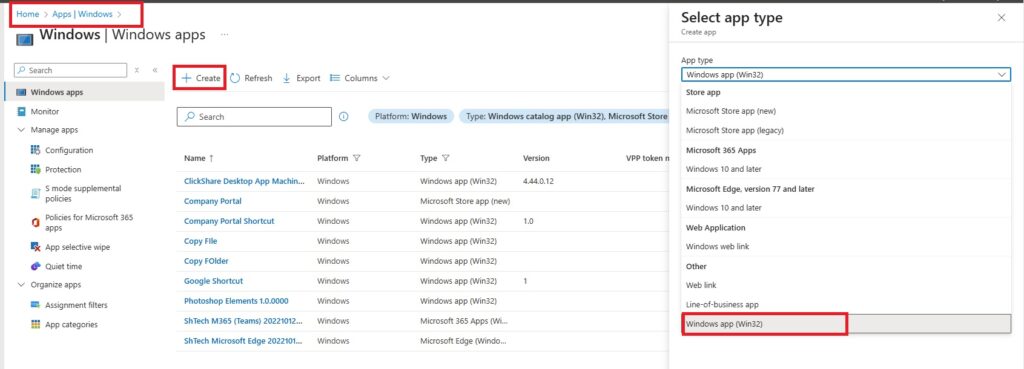This screenshot has height=369, width=1024.
Task: Click the Platform column filter funnel icon
Action: pyautogui.click(x=357, y=158)
